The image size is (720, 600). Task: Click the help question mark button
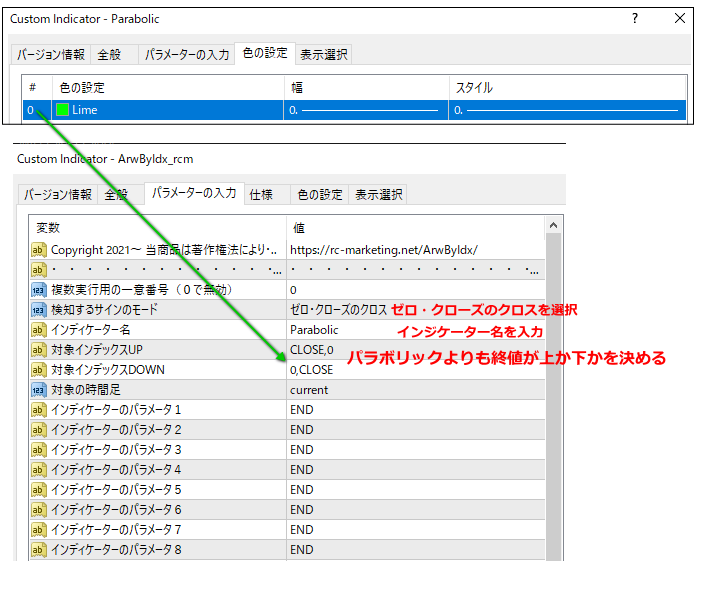(635, 19)
